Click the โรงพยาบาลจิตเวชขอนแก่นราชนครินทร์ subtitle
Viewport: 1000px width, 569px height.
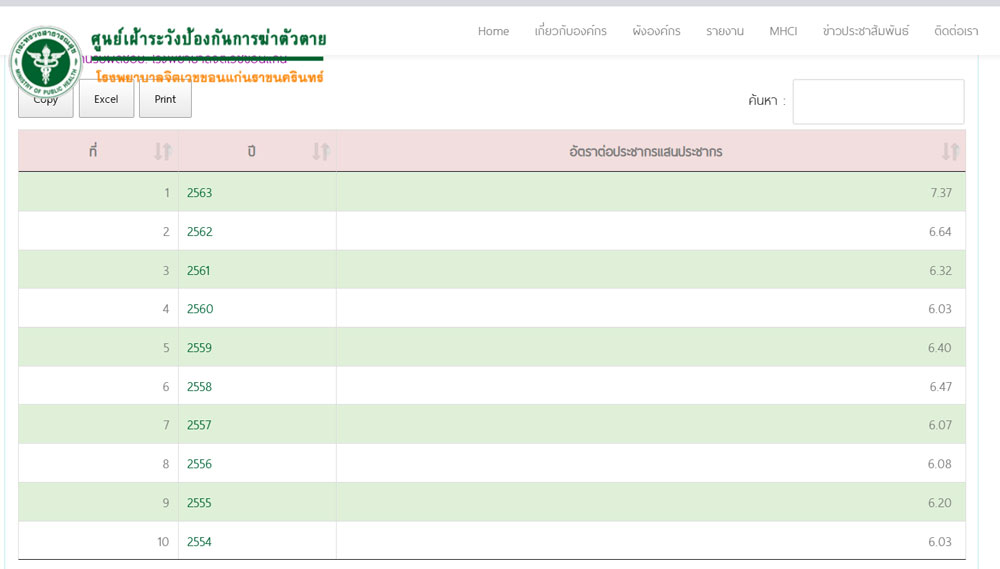(210, 77)
